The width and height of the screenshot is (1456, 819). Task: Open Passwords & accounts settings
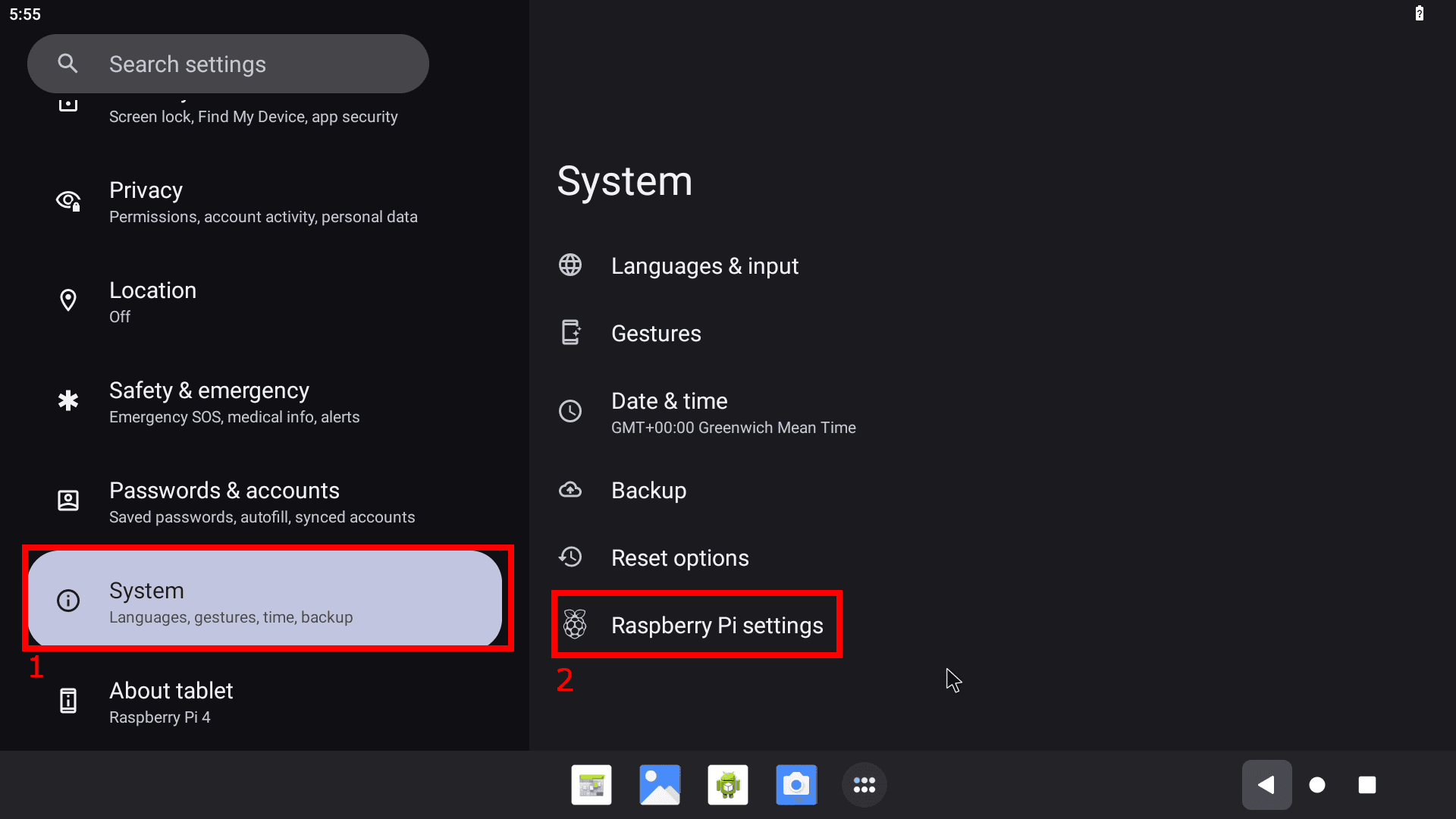pyautogui.click(x=265, y=502)
